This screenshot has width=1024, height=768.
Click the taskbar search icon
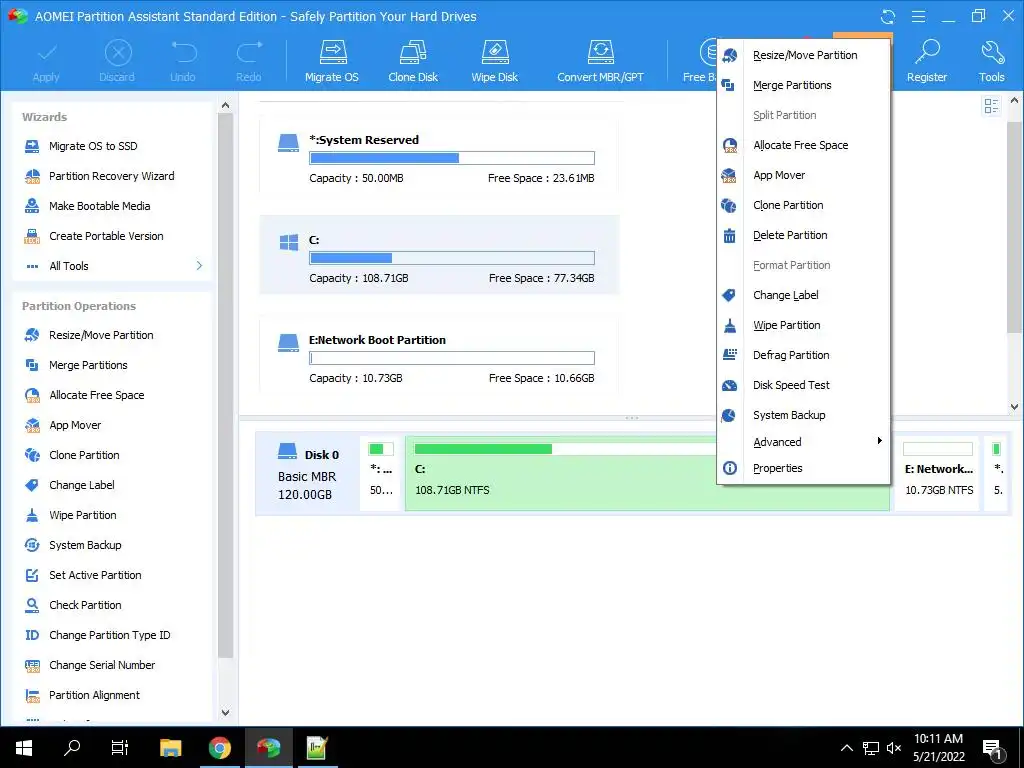(72, 748)
